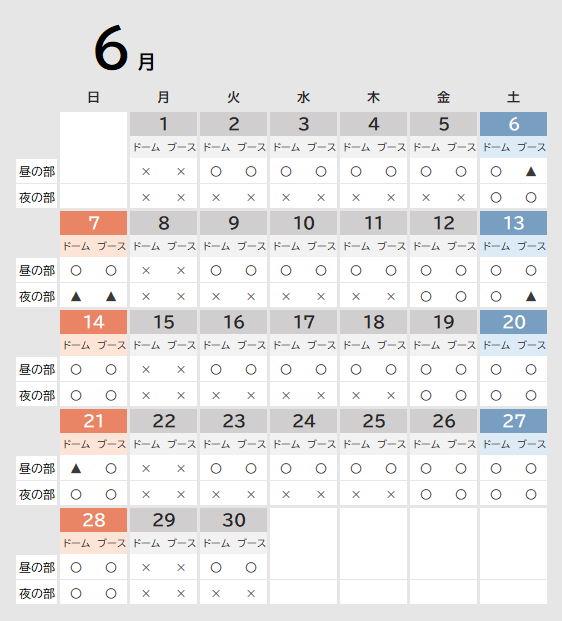Click the date 20 Saturday header

click(x=513, y=322)
